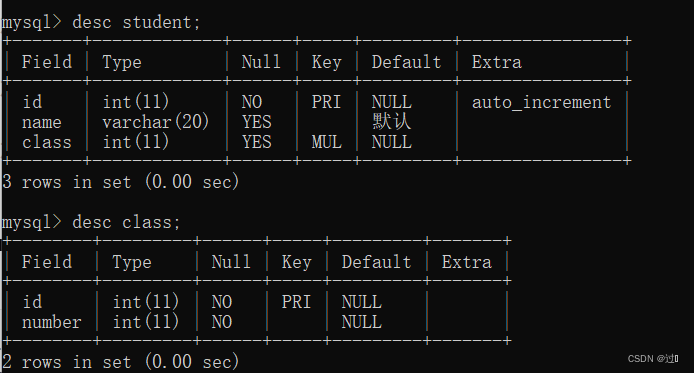694x373 pixels.
Task: Click the 'Type' header in student table
Action: point(122,62)
